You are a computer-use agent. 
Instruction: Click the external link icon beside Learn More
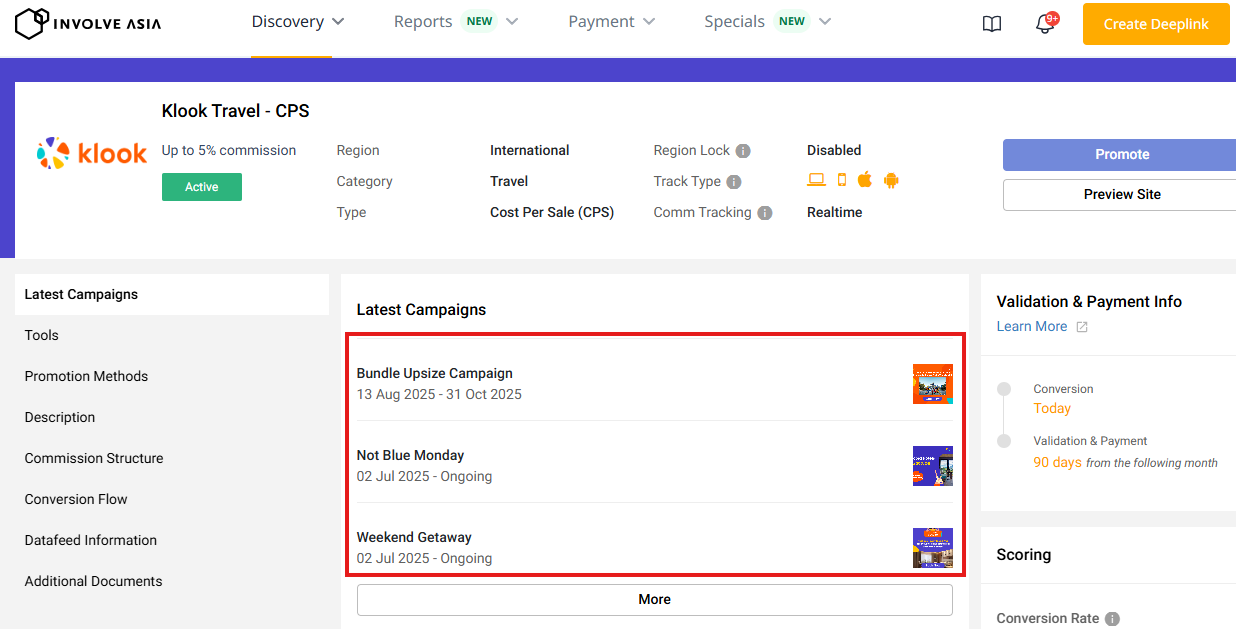(1082, 327)
